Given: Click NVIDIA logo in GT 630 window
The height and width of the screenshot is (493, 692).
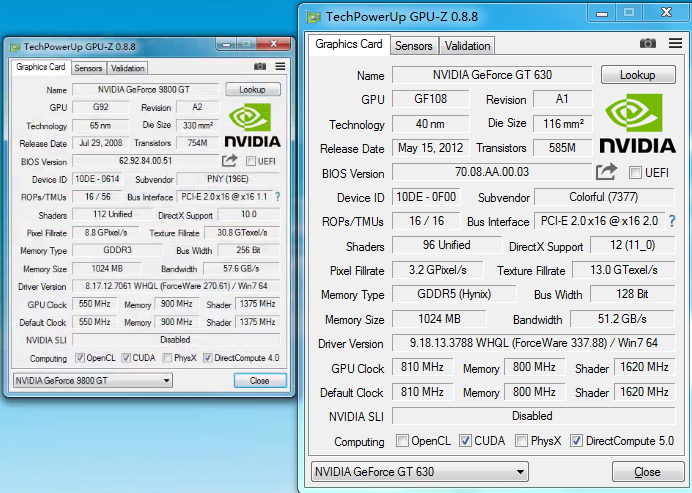Looking at the screenshot, I should coord(637,123).
